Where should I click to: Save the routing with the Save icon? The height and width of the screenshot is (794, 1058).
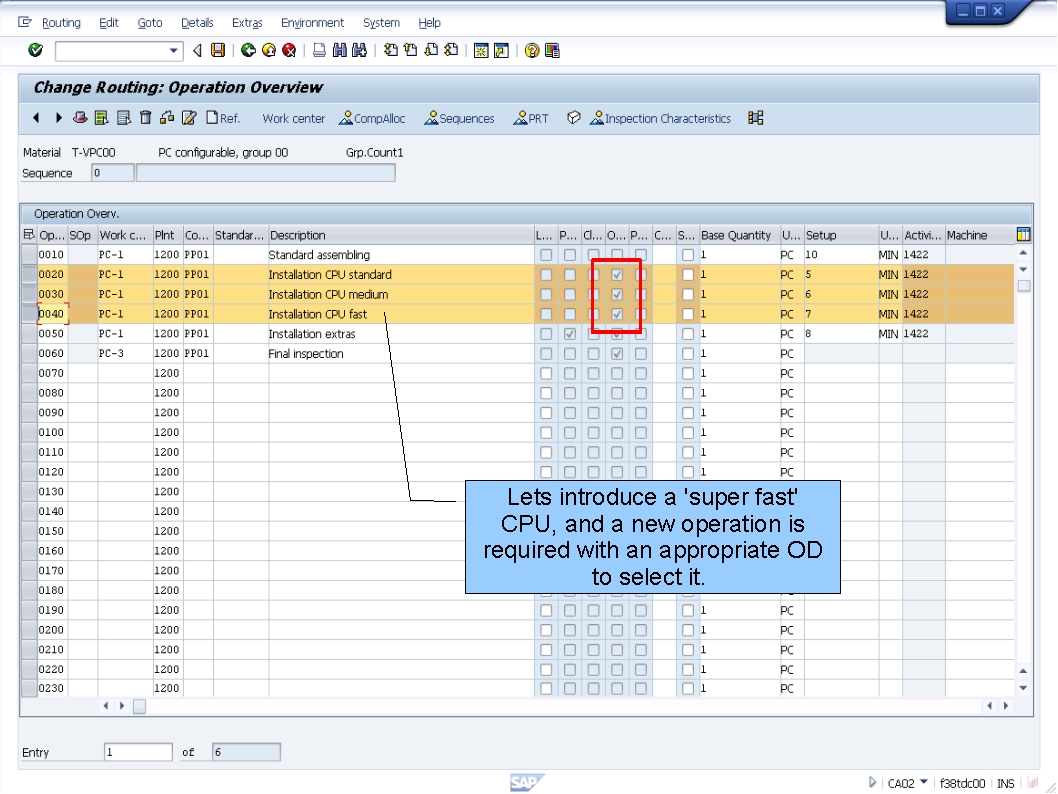pyautogui.click(x=217, y=50)
